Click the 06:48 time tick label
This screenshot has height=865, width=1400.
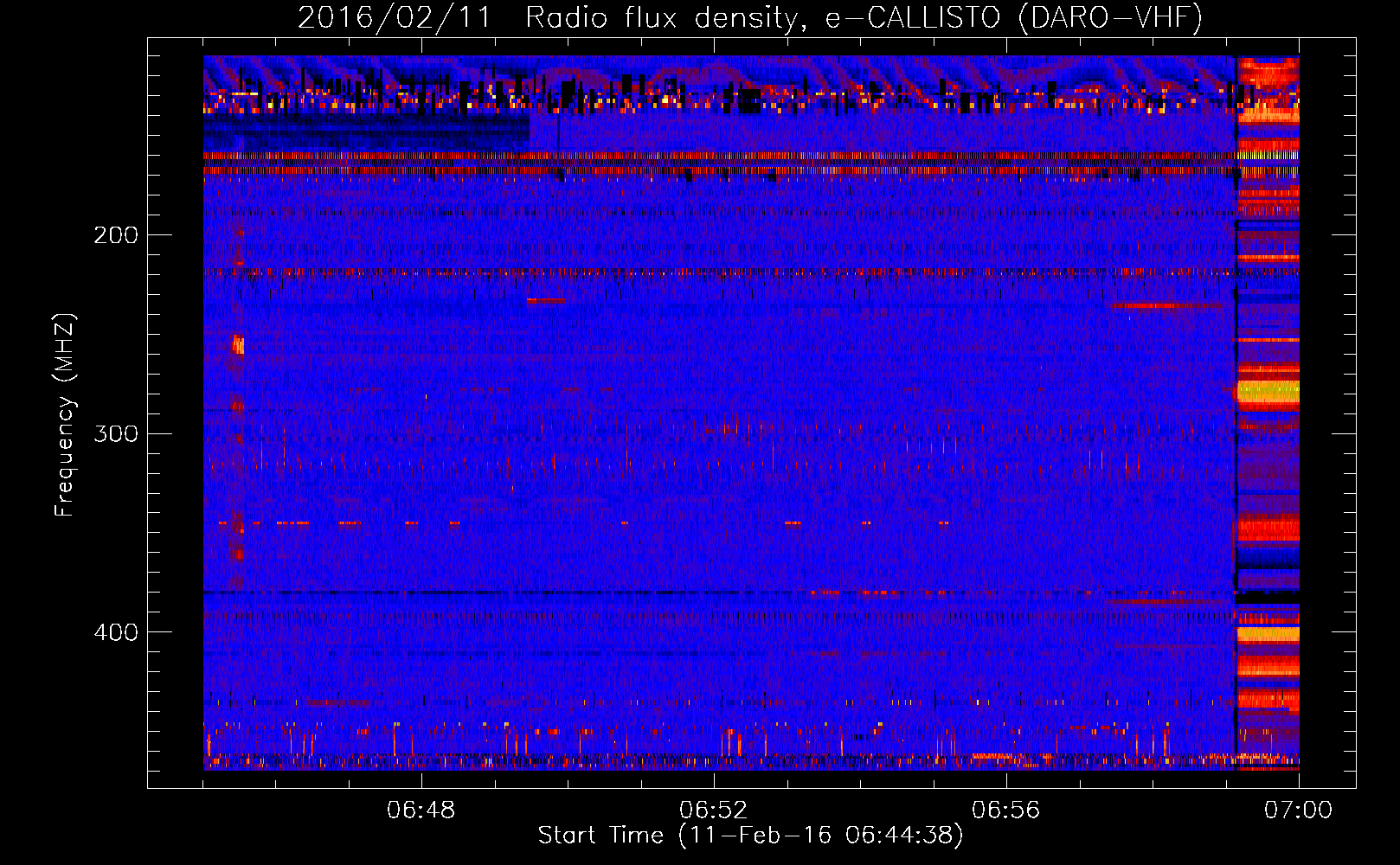pos(421,811)
